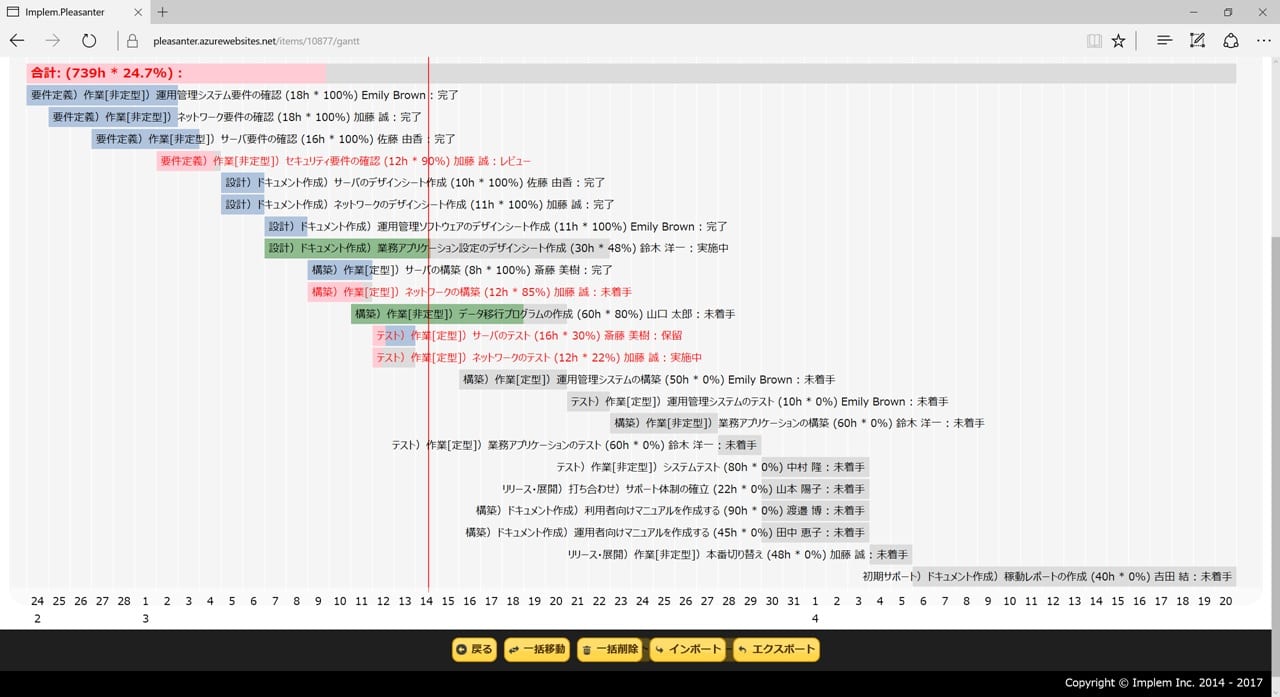Click the 一括削除 bulk delete button
The image size is (1280, 697).
(x=609, y=650)
